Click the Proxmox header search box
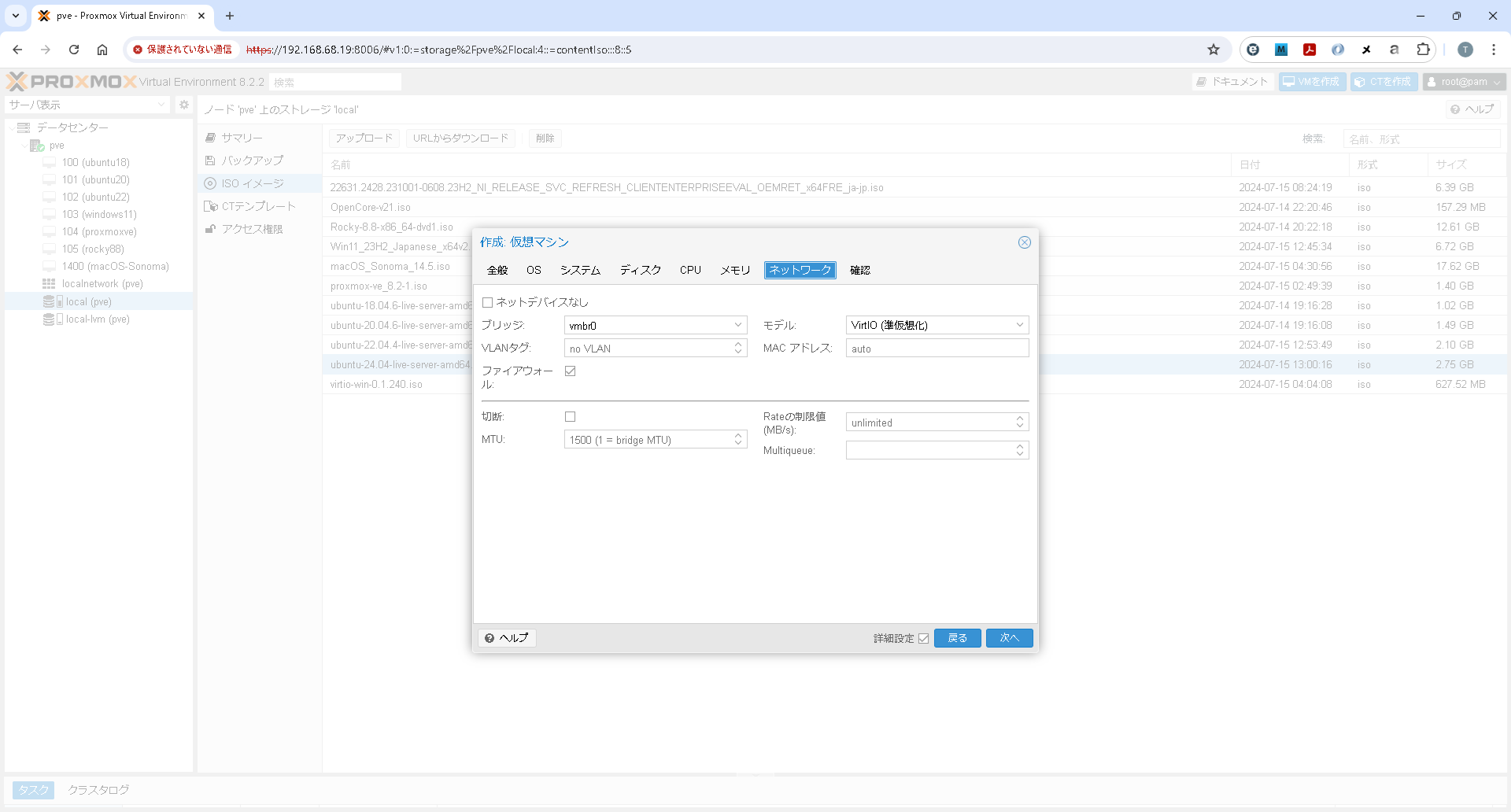This screenshot has height=812, width=1511. point(335,82)
